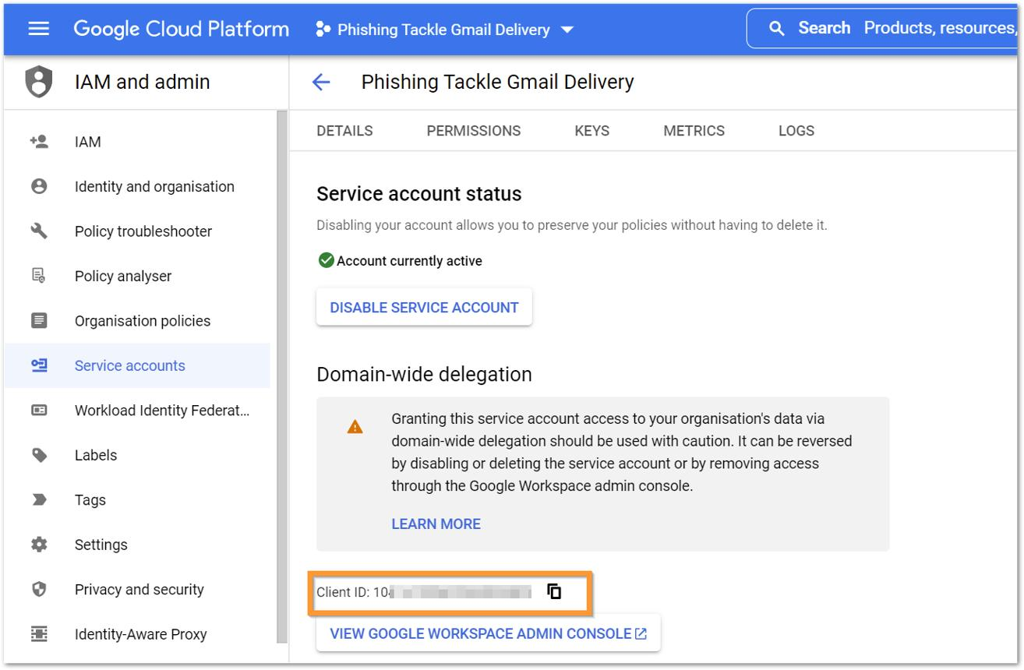Click the orange warning triangle icon
Screen dimensions: 1024x670
355,427
